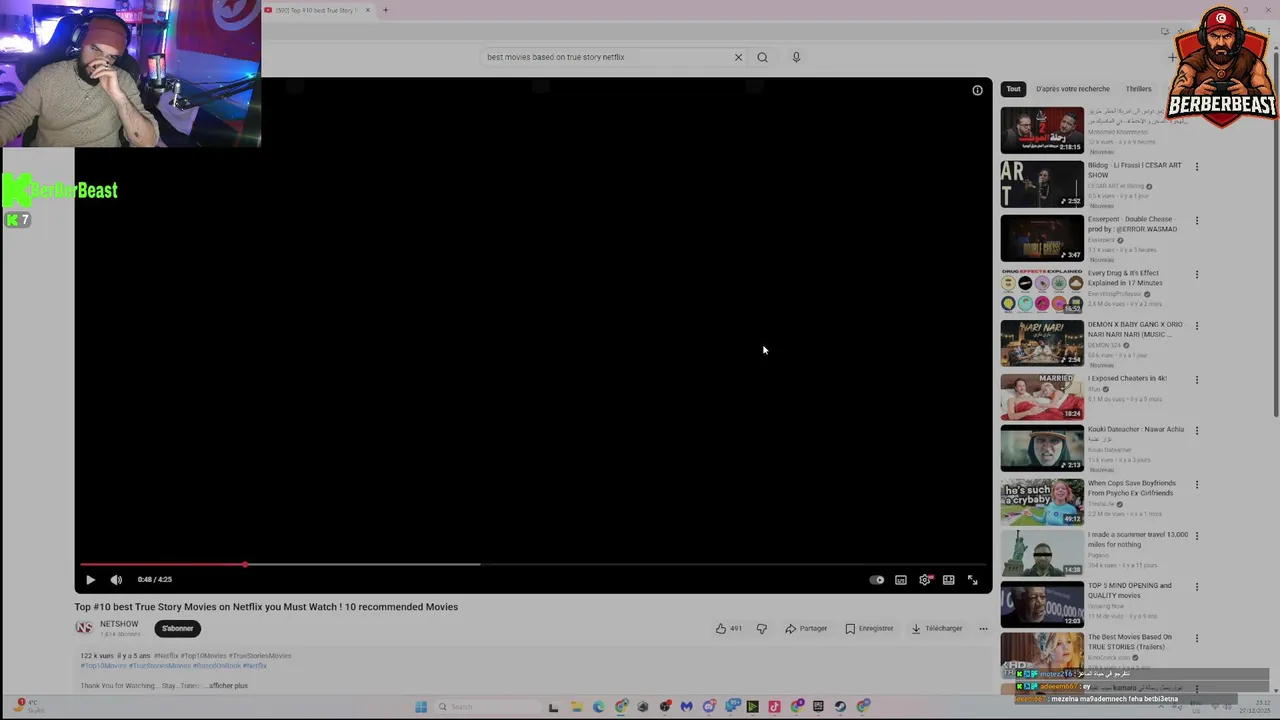
Task: Run the search with the magnifier
Action: pos(762,57)
